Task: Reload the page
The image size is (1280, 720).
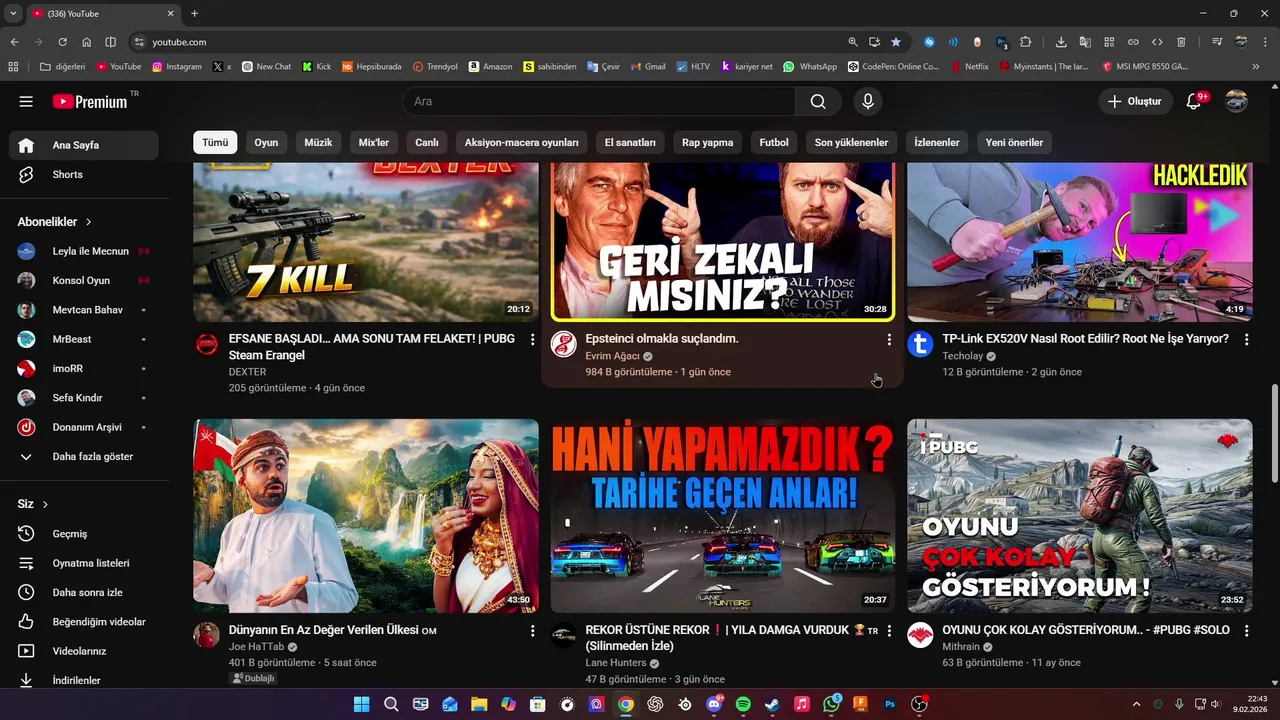Action: (62, 42)
